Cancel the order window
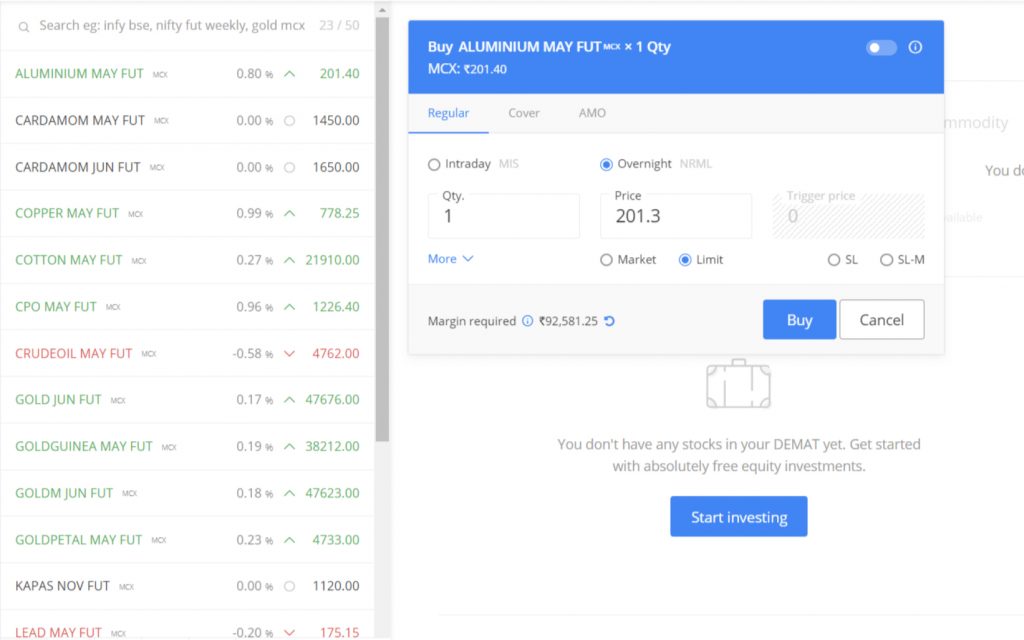 coord(882,319)
